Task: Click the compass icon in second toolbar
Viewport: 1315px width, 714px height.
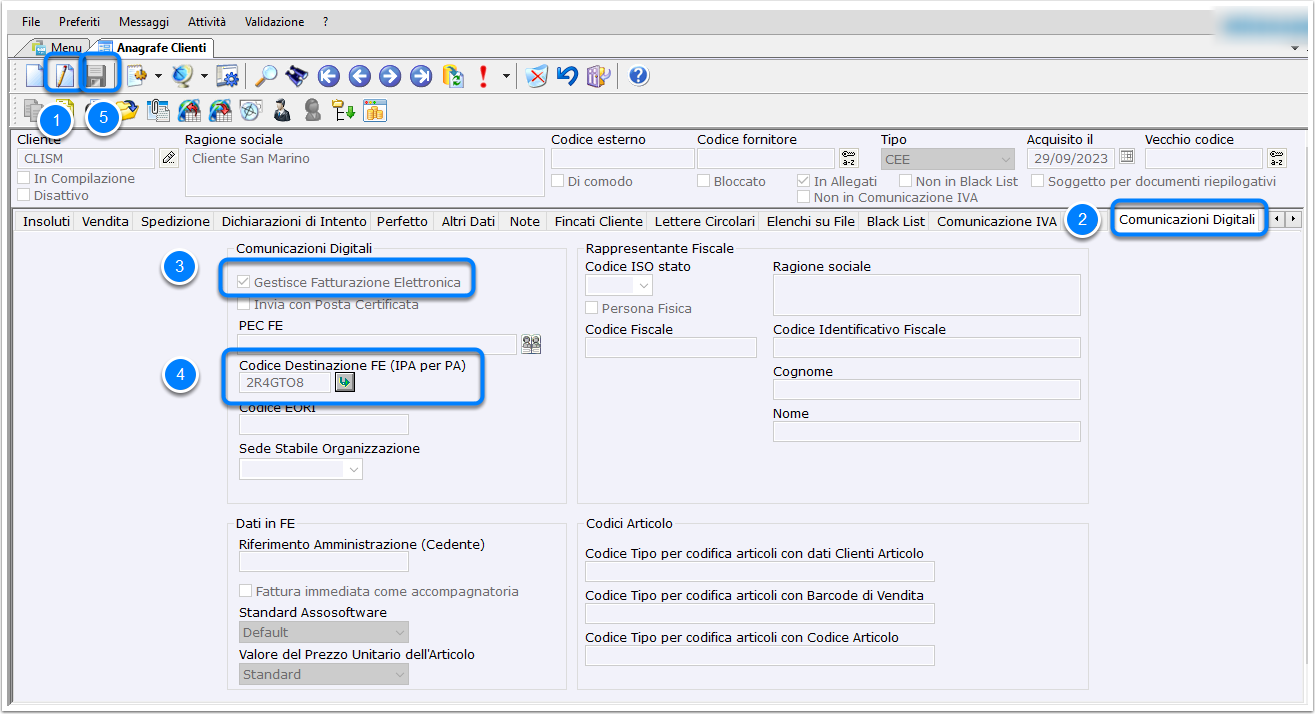Action: [251, 110]
